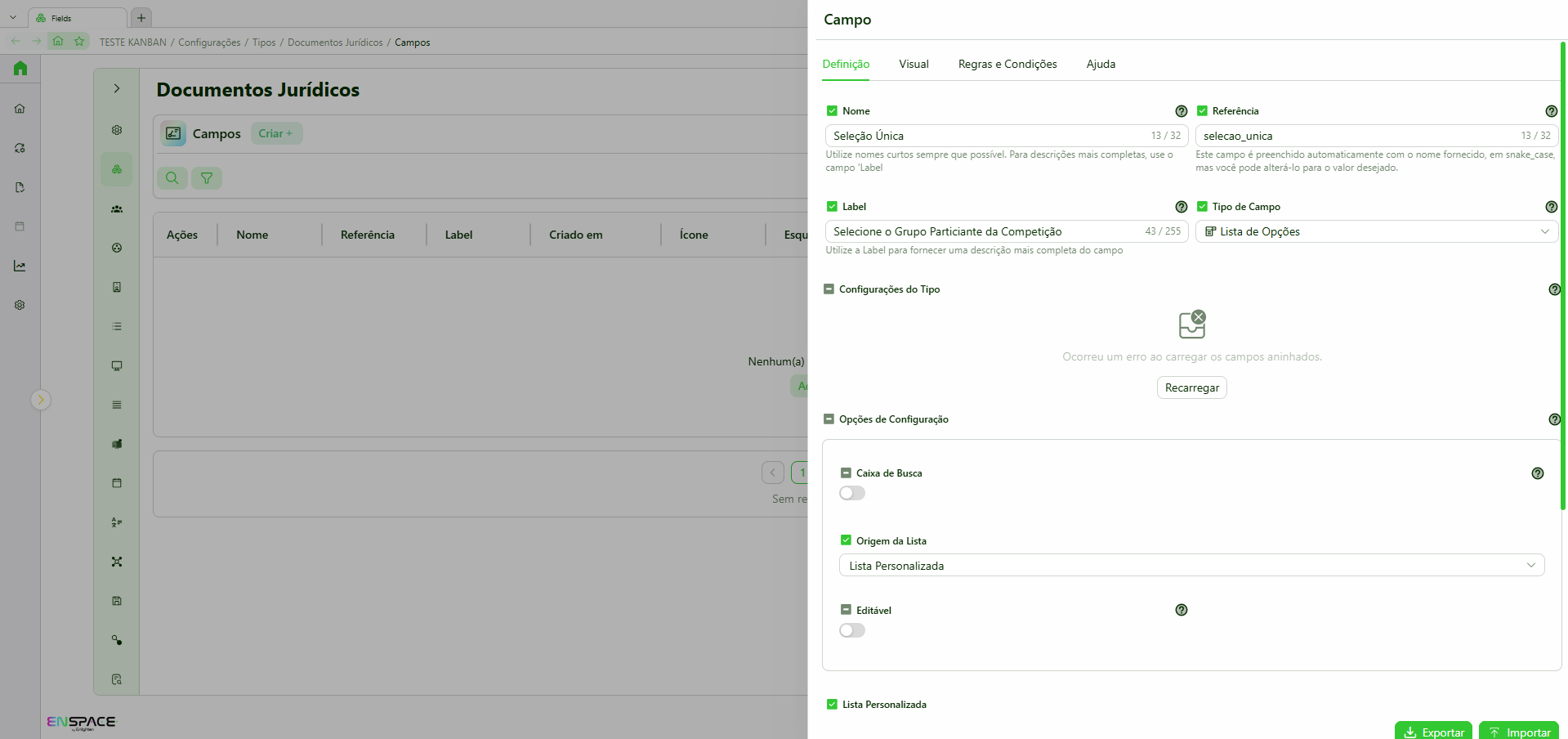Toggle the Nome checkbox
The height and width of the screenshot is (739, 1568).
coord(832,111)
